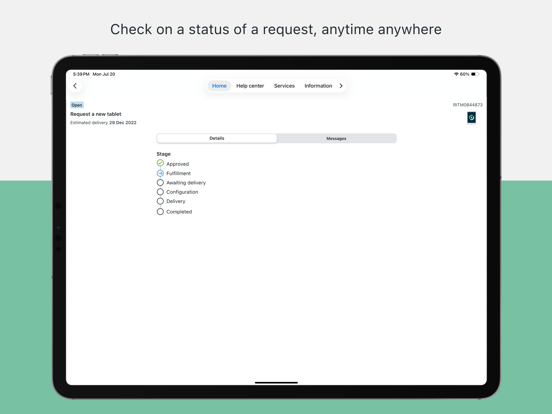552x414 pixels.
Task: Open the Services tab
Action: pos(284,86)
